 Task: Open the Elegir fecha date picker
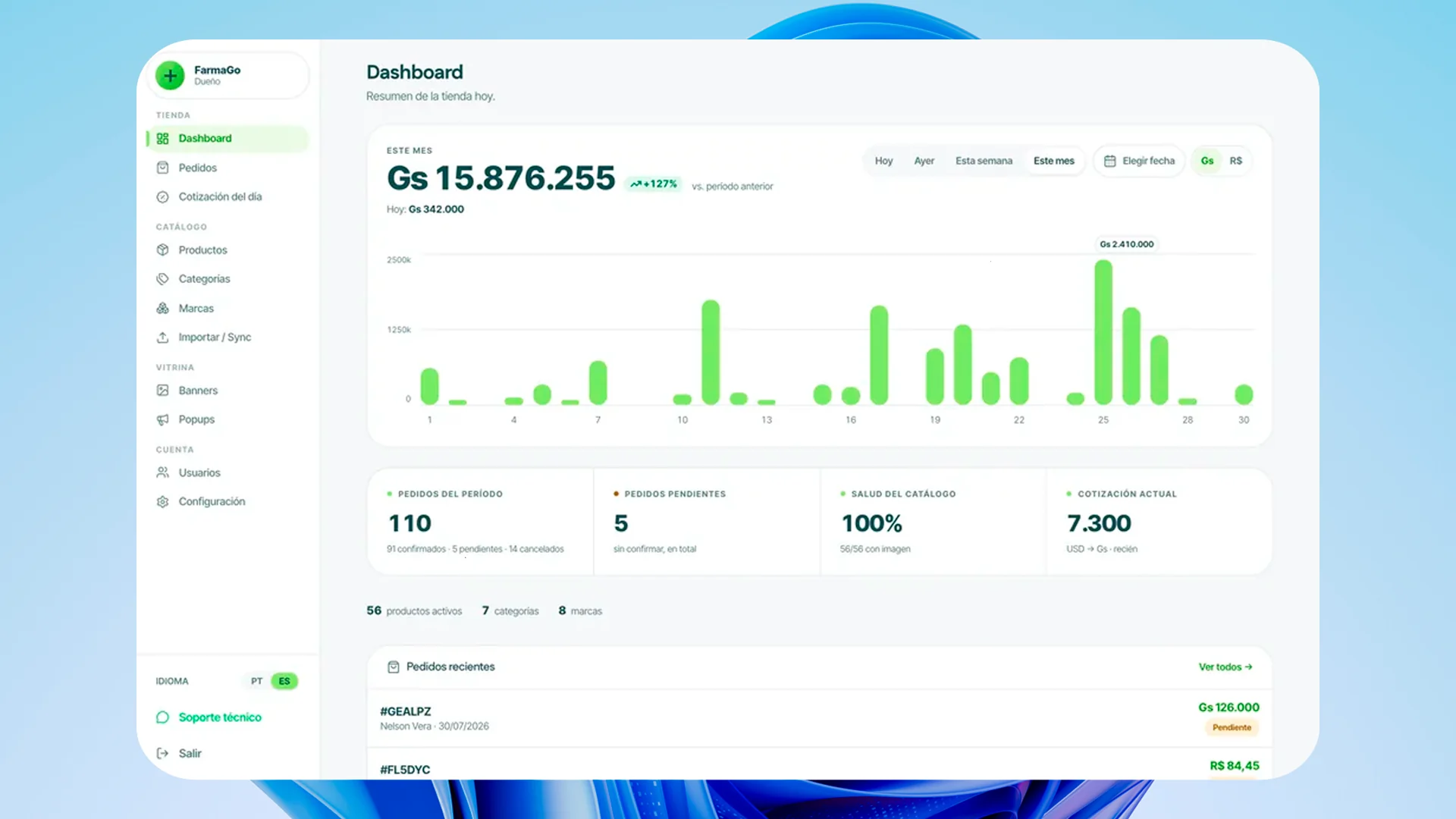[1139, 161]
